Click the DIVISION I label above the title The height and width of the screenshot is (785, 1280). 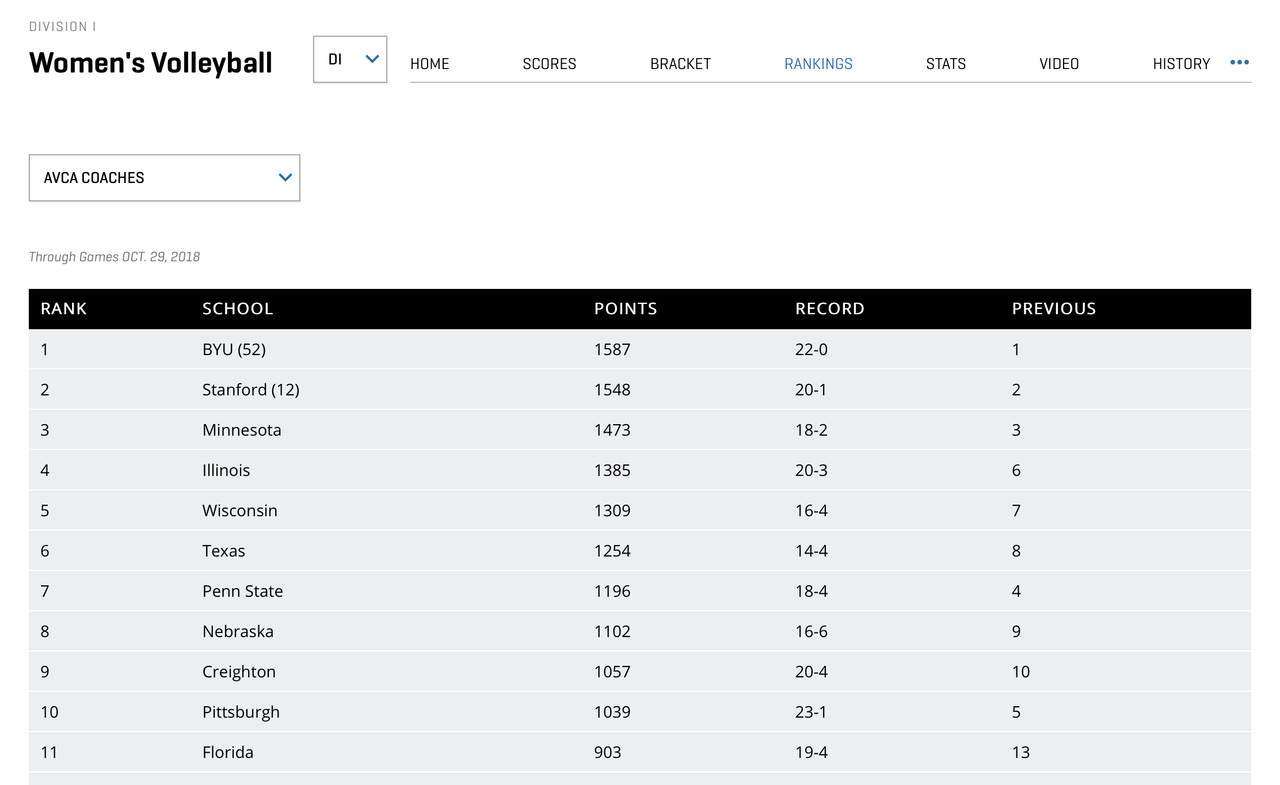63,27
